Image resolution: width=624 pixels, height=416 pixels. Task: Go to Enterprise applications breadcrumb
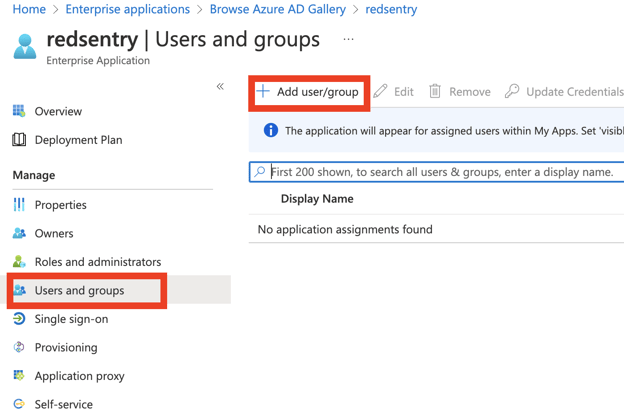(x=128, y=9)
